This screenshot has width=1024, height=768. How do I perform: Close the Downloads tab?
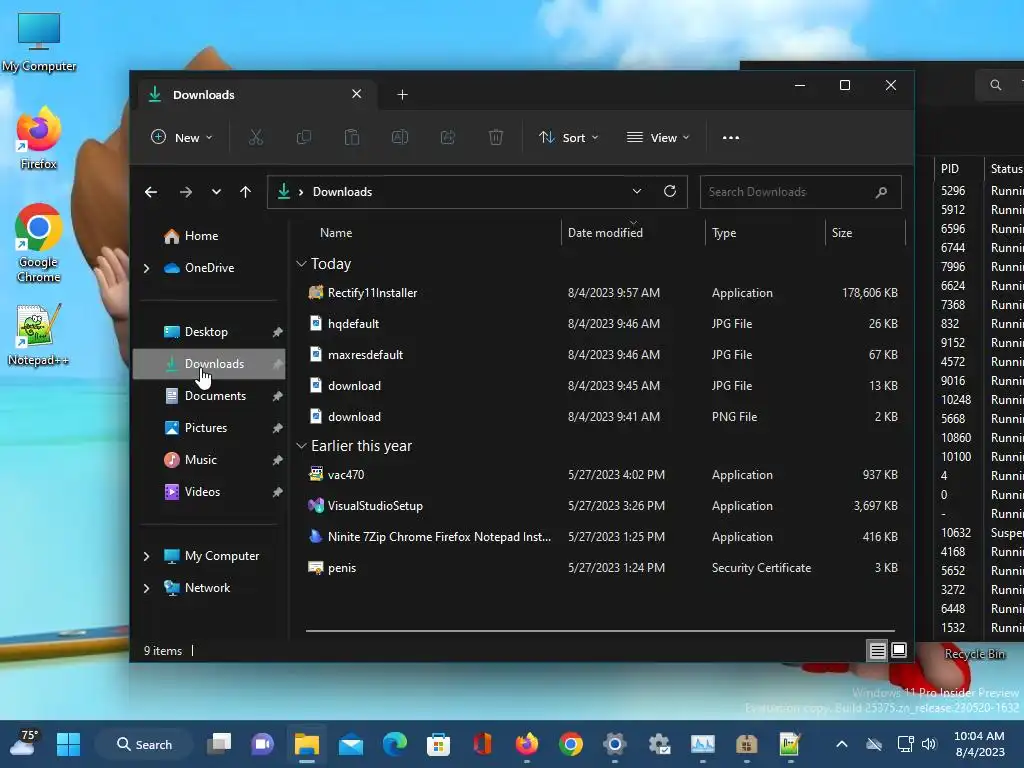point(357,94)
